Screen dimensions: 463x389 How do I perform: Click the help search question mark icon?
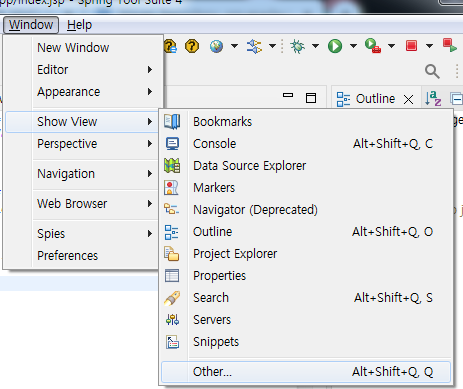[170, 46]
